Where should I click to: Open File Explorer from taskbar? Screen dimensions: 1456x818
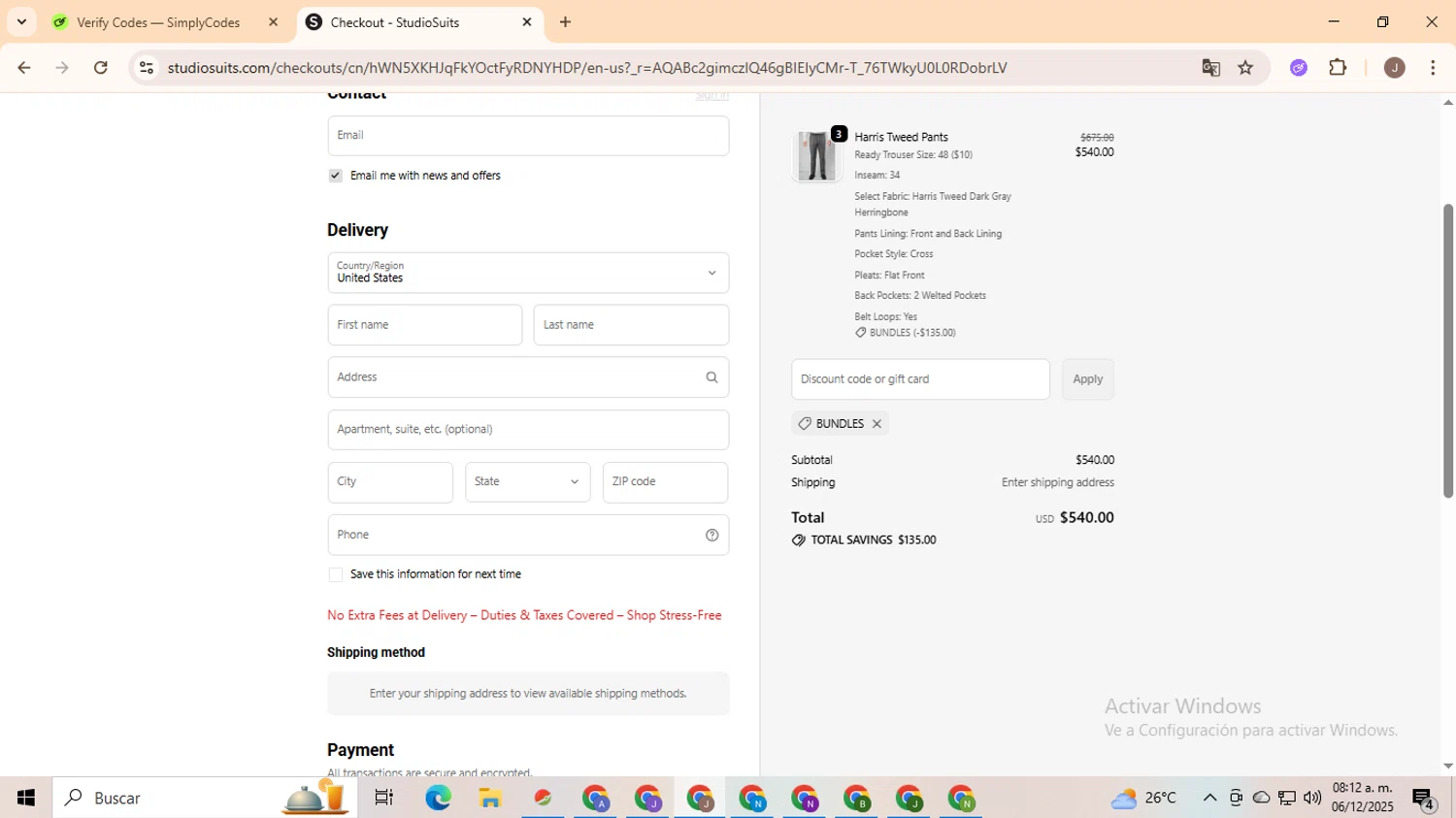click(490, 798)
